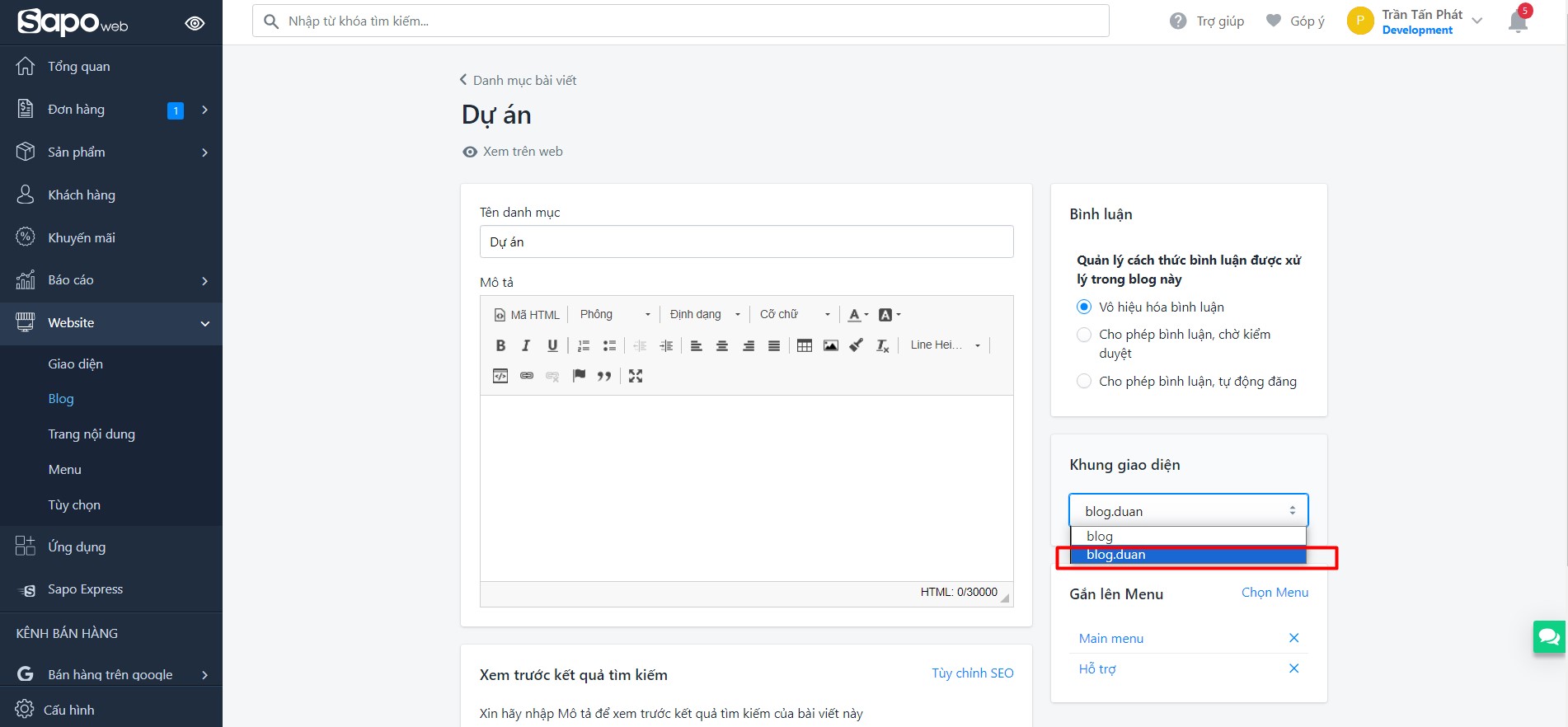Click the unlink icon

(552, 376)
